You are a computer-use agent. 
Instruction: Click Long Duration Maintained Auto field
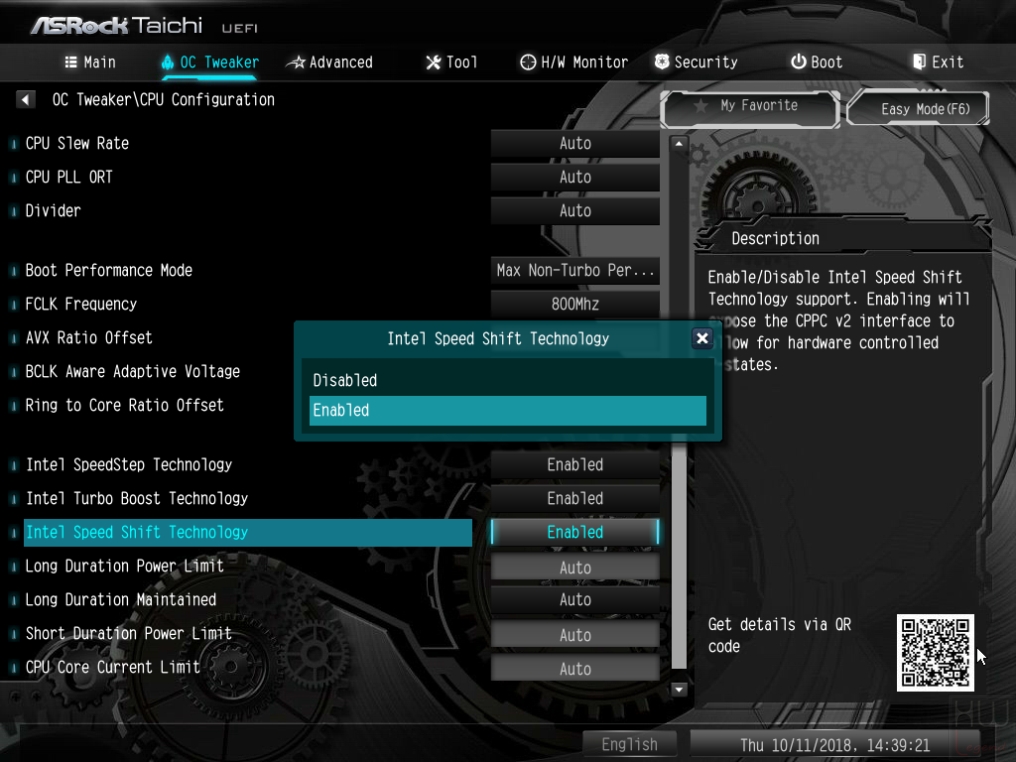point(575,600)
